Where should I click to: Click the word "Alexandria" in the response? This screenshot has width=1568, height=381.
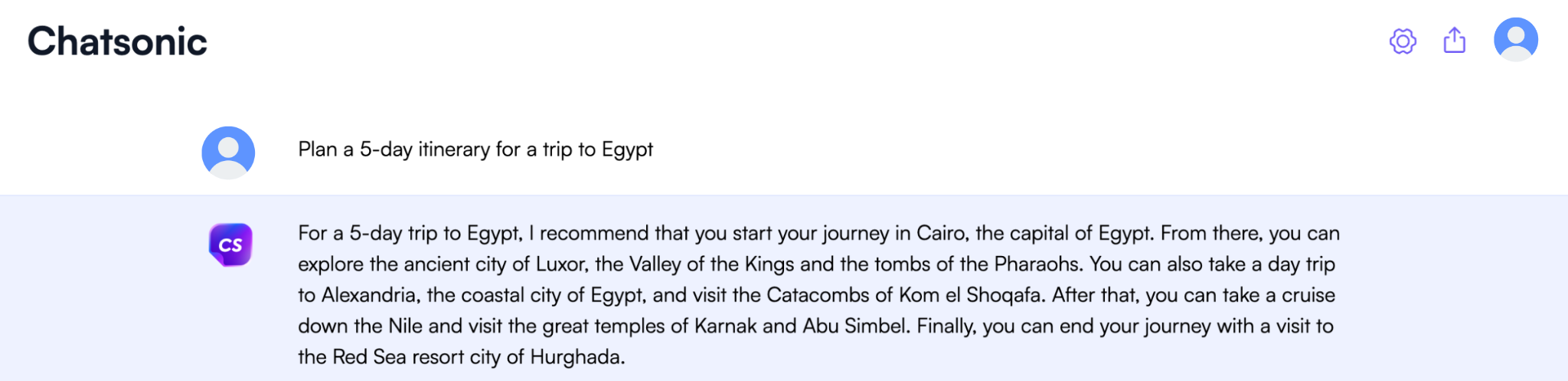(x=370, y=295)
